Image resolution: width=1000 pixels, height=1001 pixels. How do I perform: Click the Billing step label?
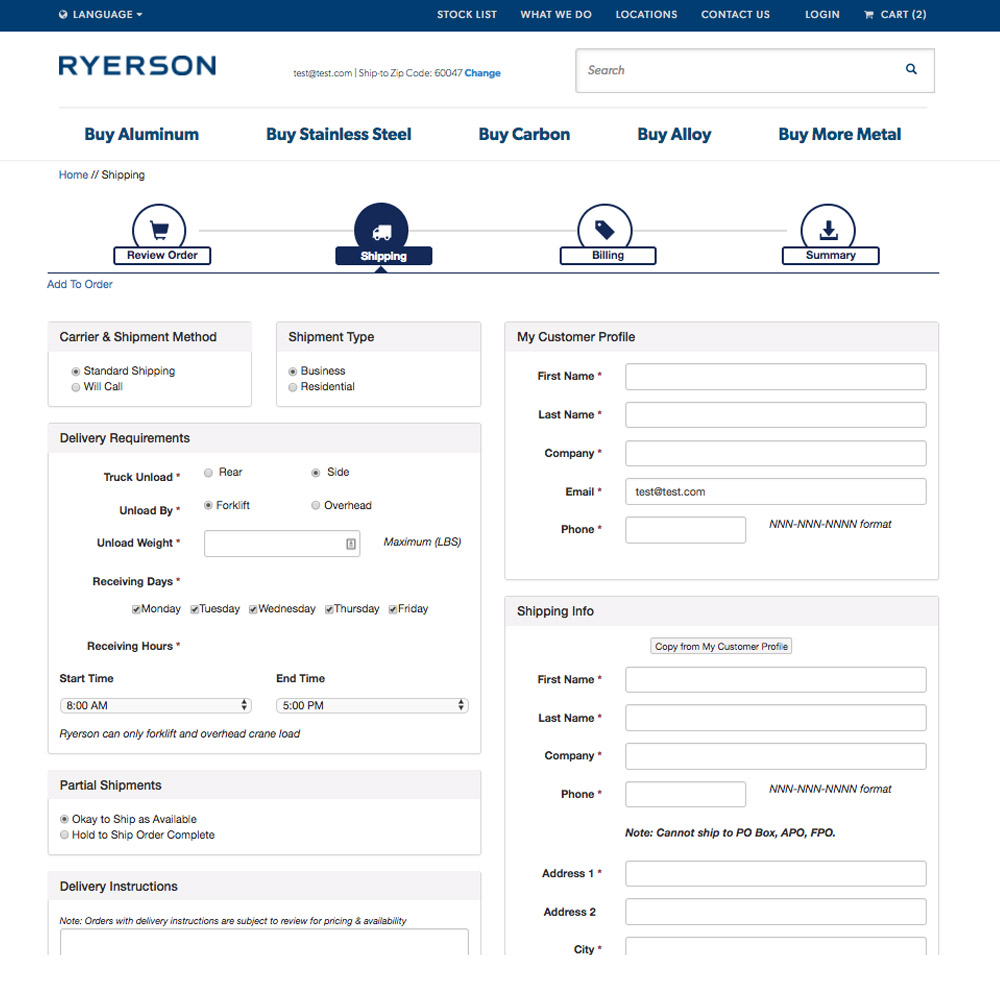608,255
